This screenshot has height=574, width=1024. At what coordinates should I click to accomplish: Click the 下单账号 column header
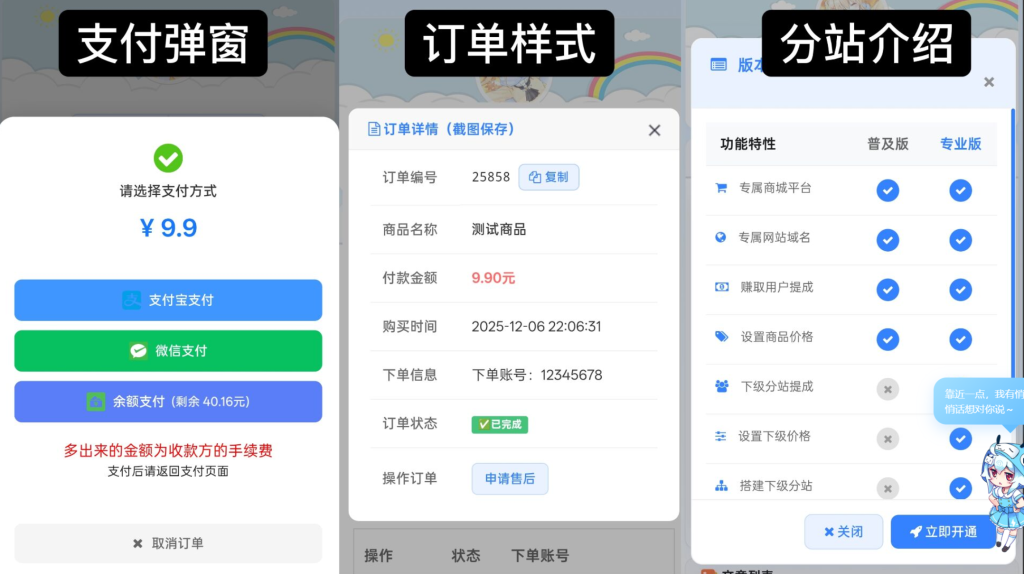pyautogui.click(x=540, y=556)
